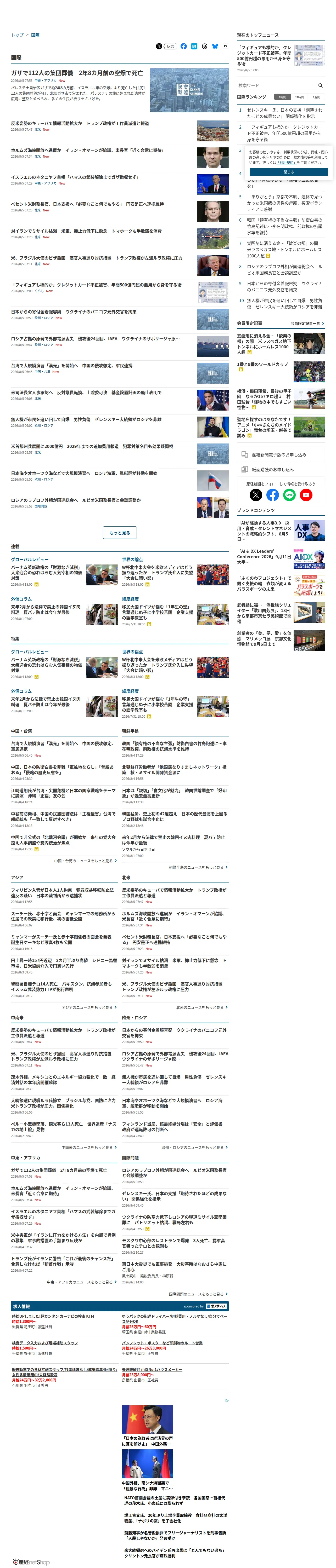Open the thumbnail beside the 米司法長官人事承認へ headline
336x1568 pixels.
coord(213,399)
